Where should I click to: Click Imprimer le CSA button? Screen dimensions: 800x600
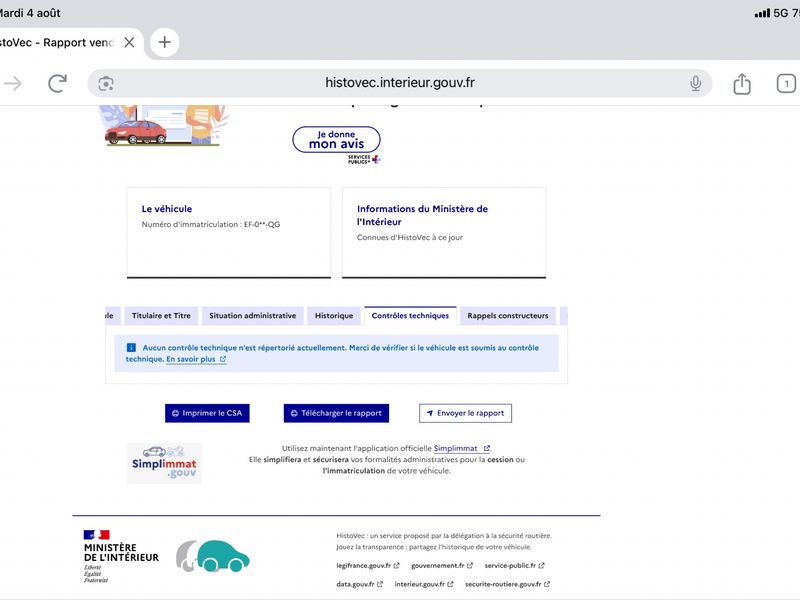(207, 413)
